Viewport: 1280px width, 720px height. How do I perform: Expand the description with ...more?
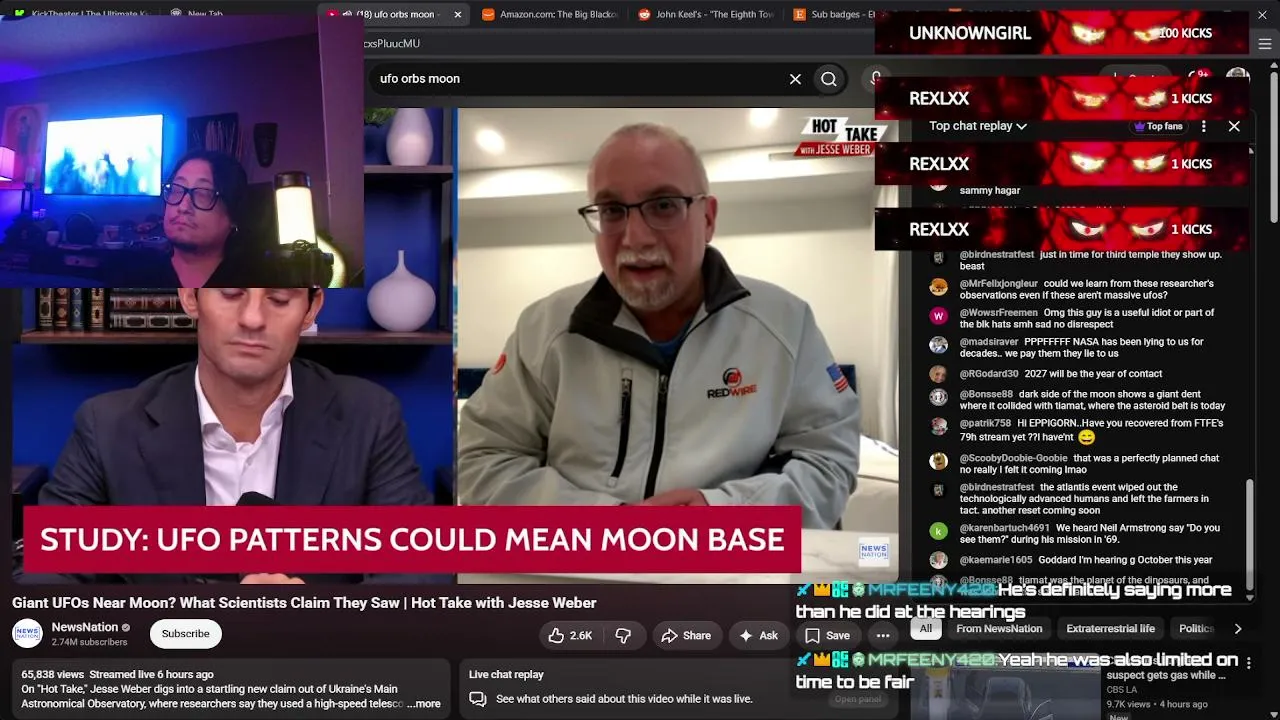click(x=424, y=704)
